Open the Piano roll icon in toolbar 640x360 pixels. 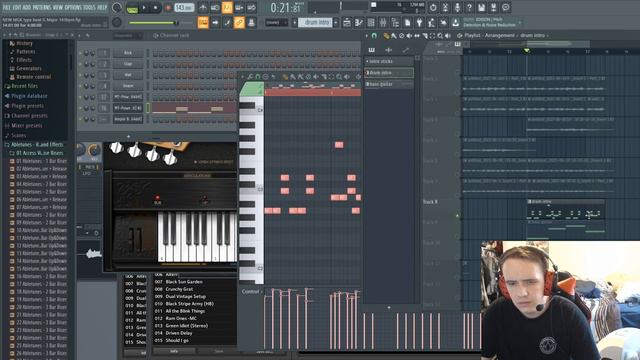359,22
